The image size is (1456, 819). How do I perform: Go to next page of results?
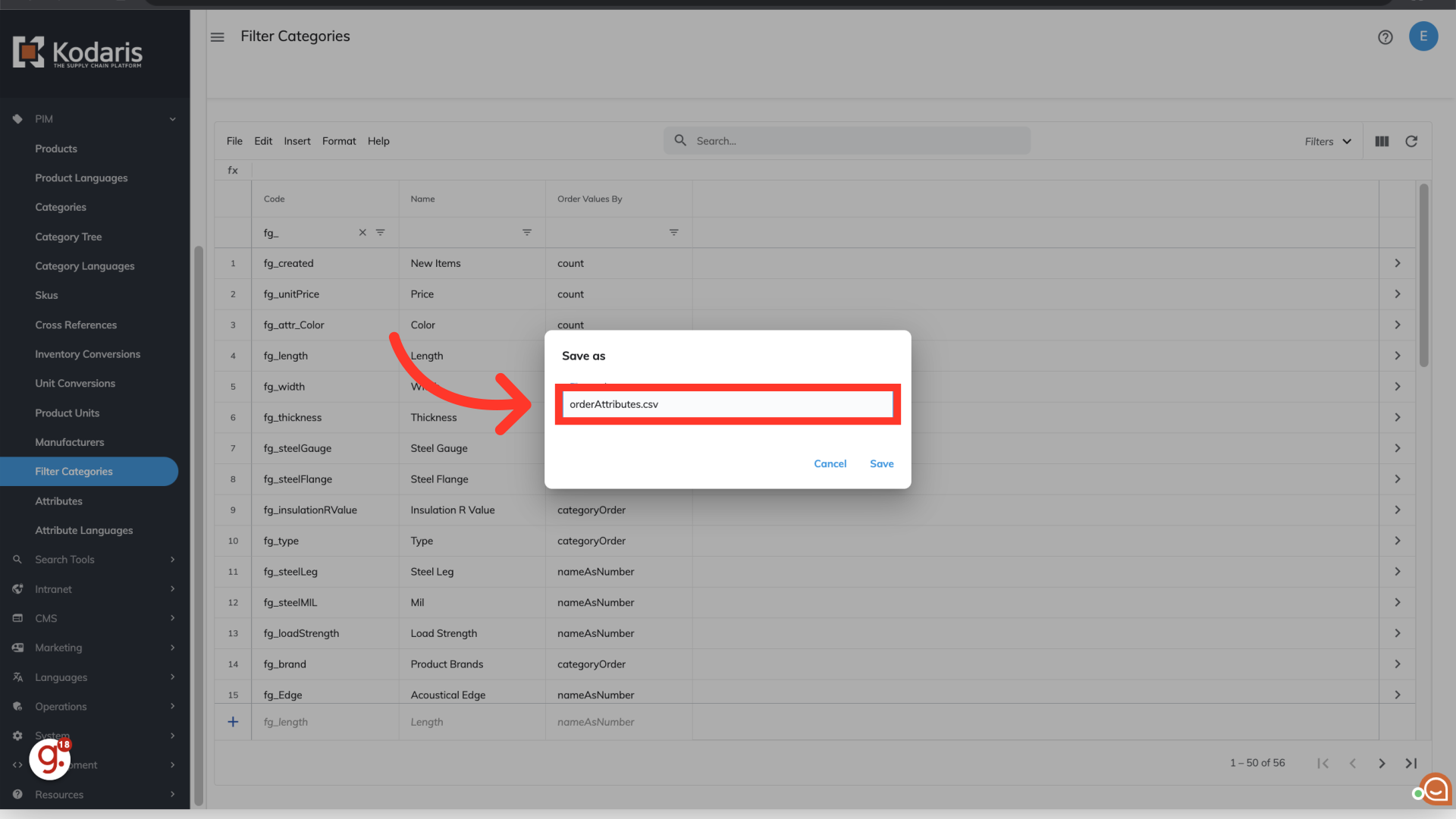tap(1382, 764)
